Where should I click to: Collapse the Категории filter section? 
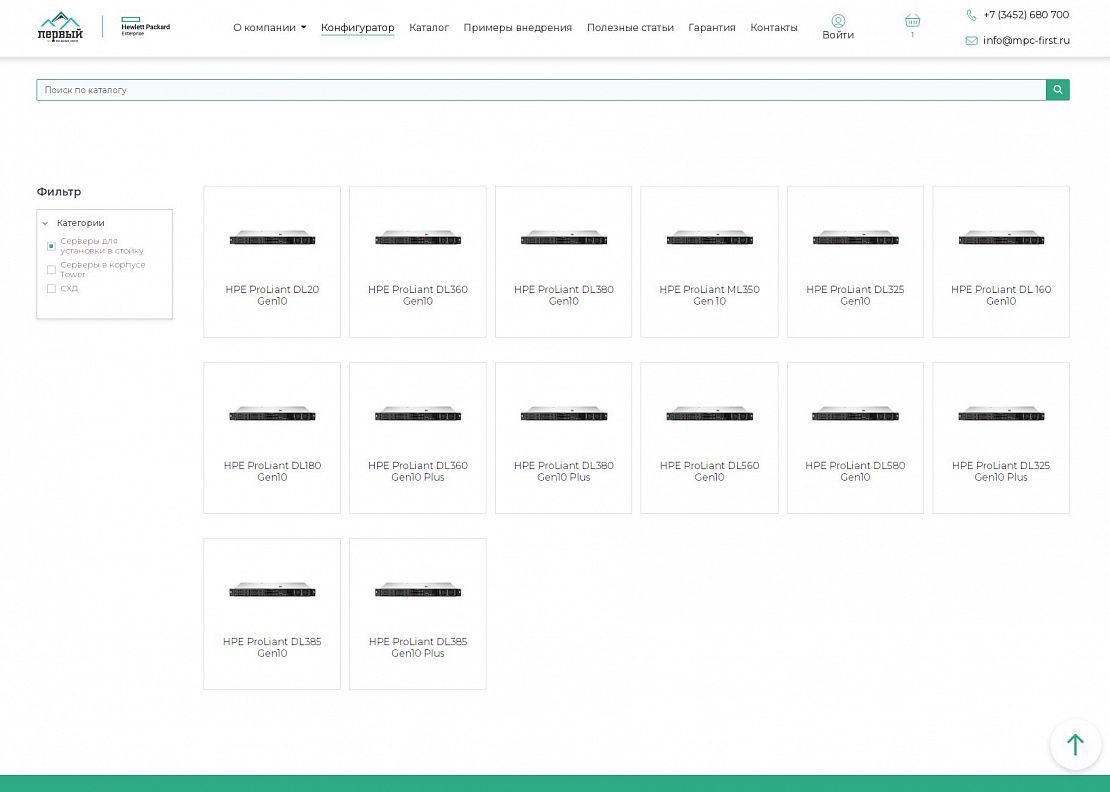pyautogui.click(x=46, y=223)
